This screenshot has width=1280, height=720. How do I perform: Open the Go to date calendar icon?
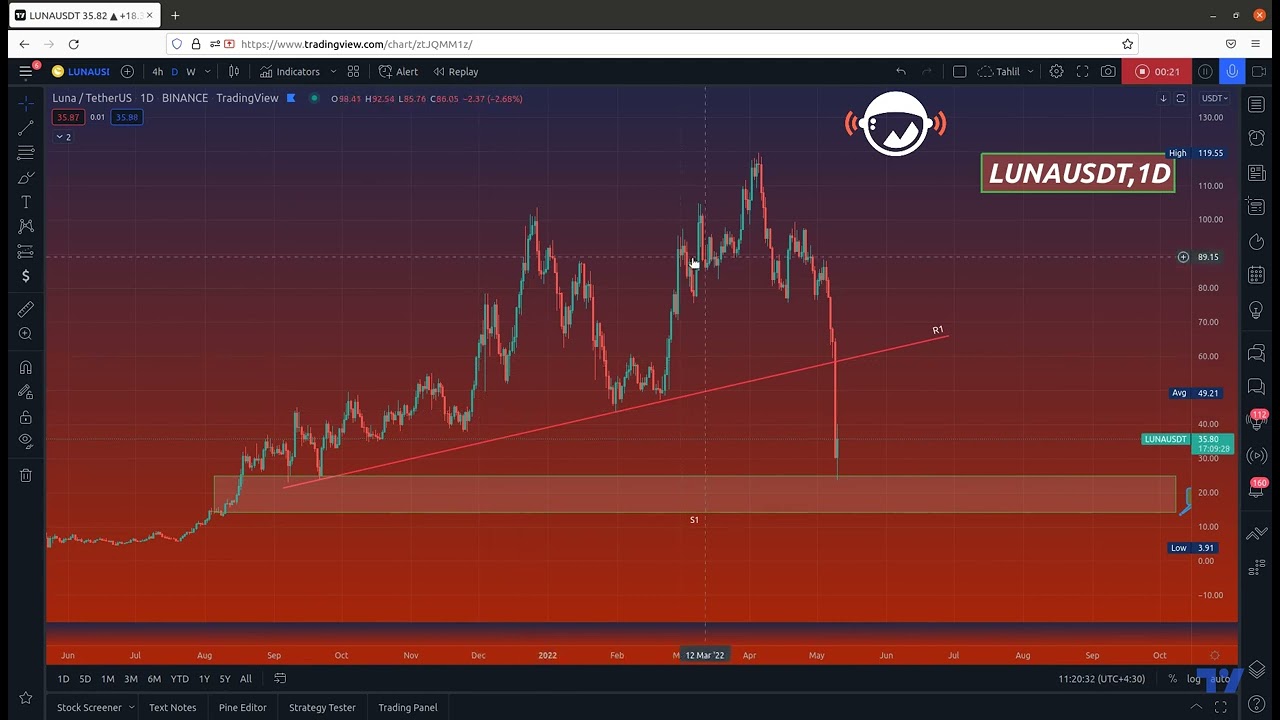click(280, 679)
